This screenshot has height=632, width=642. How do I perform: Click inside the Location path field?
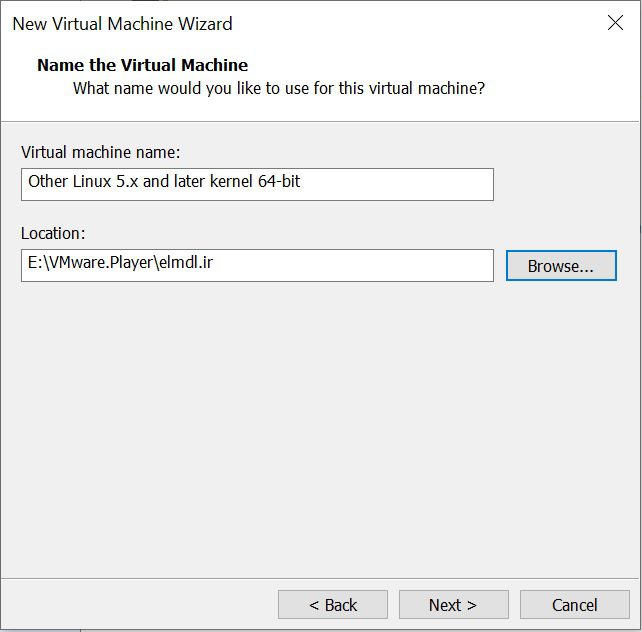256,265
